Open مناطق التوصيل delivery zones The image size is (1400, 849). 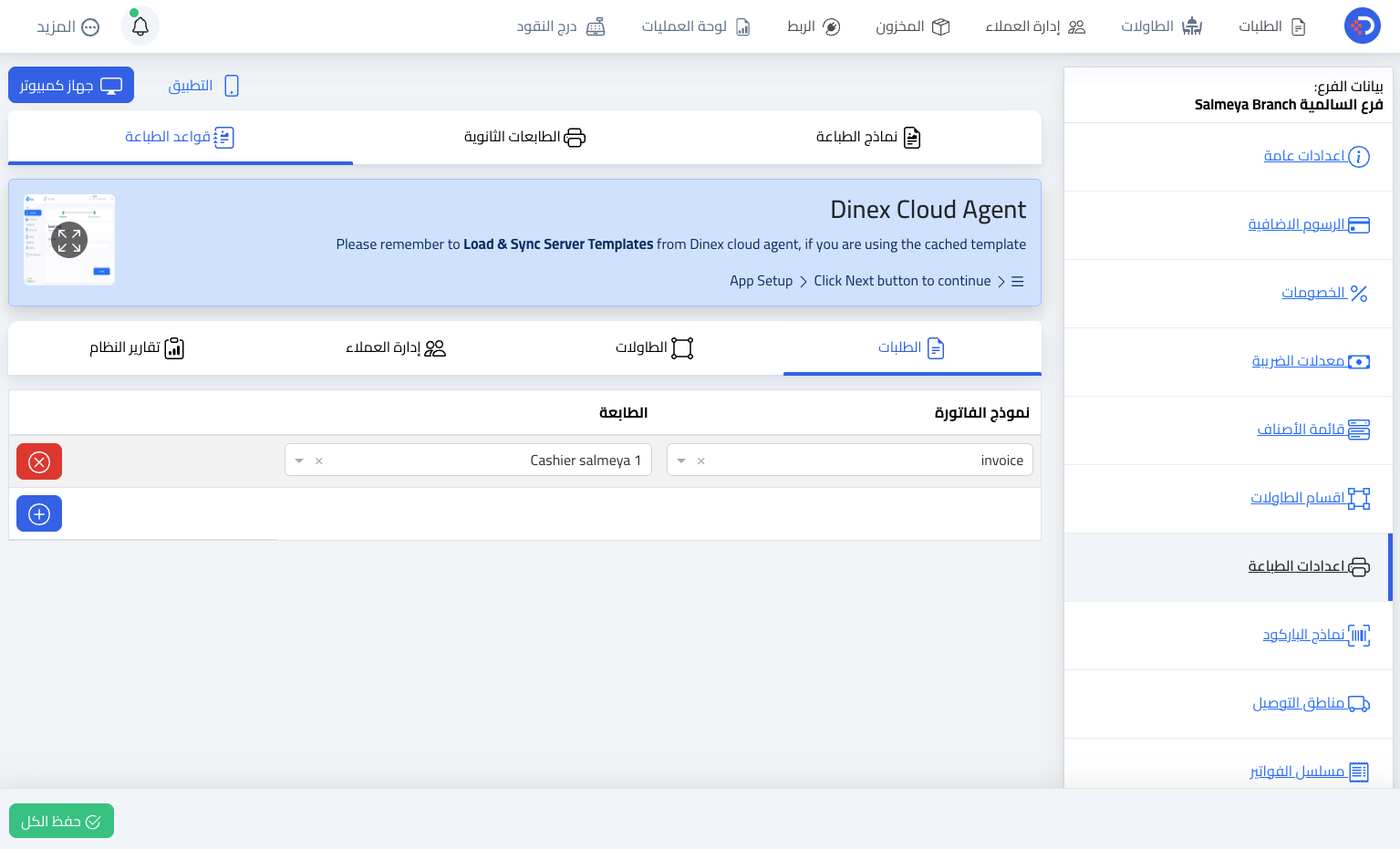pyautogui.click(x=1311, y=703)
